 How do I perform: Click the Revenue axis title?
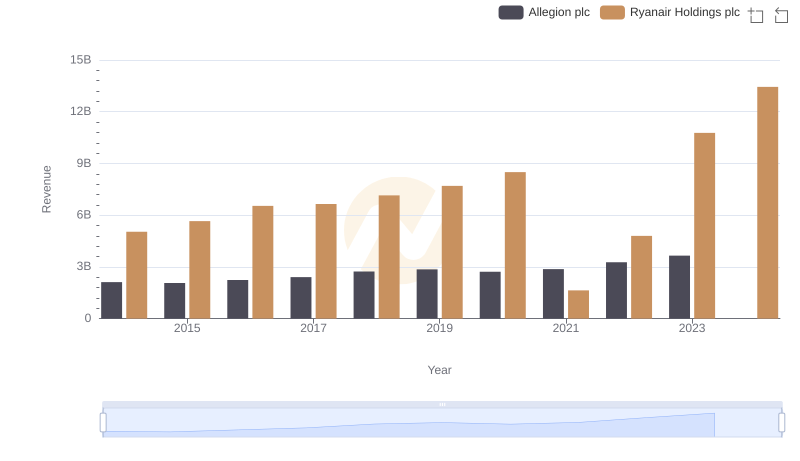(46, 189)
